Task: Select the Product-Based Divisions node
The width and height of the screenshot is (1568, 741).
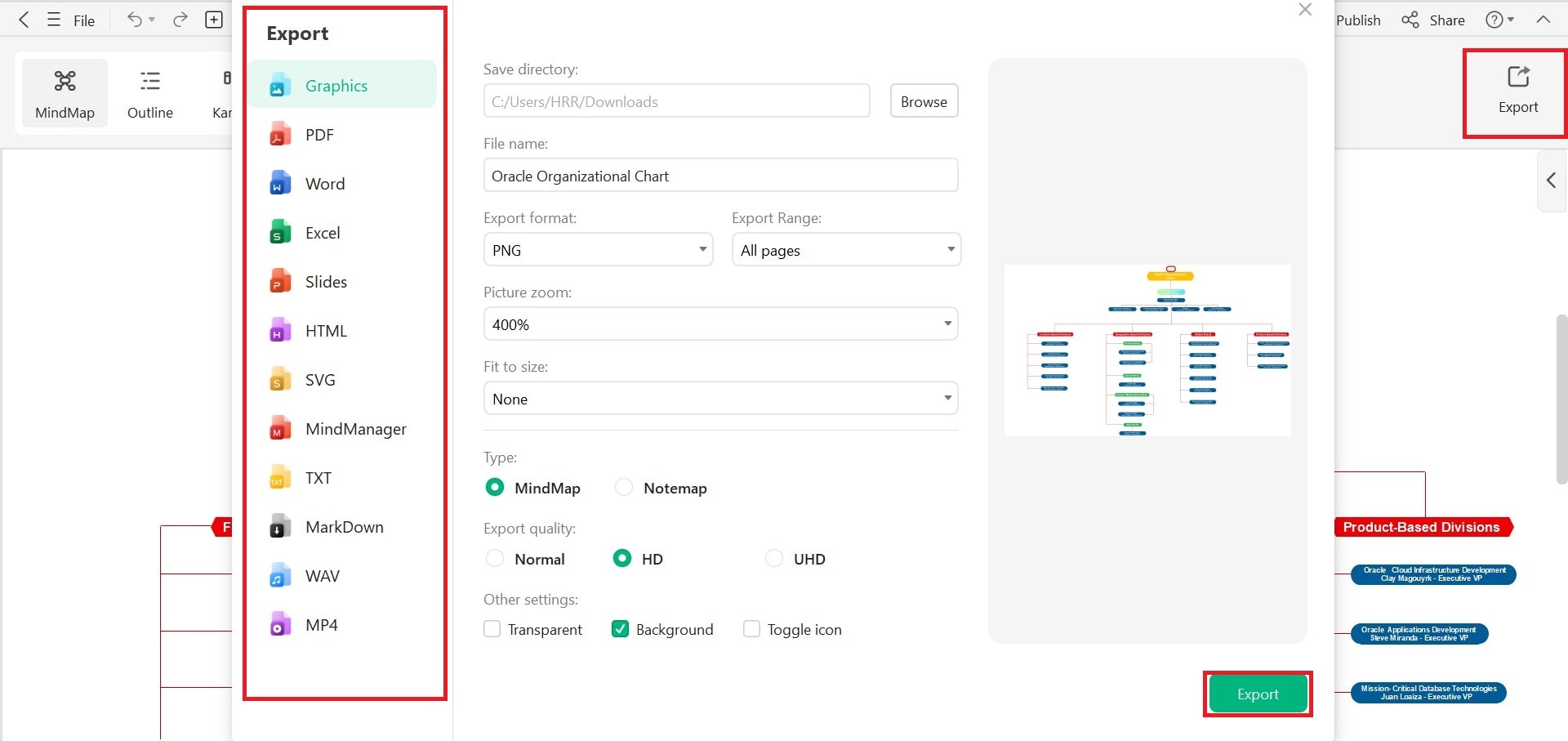Action: click(x=1422, y=527)
